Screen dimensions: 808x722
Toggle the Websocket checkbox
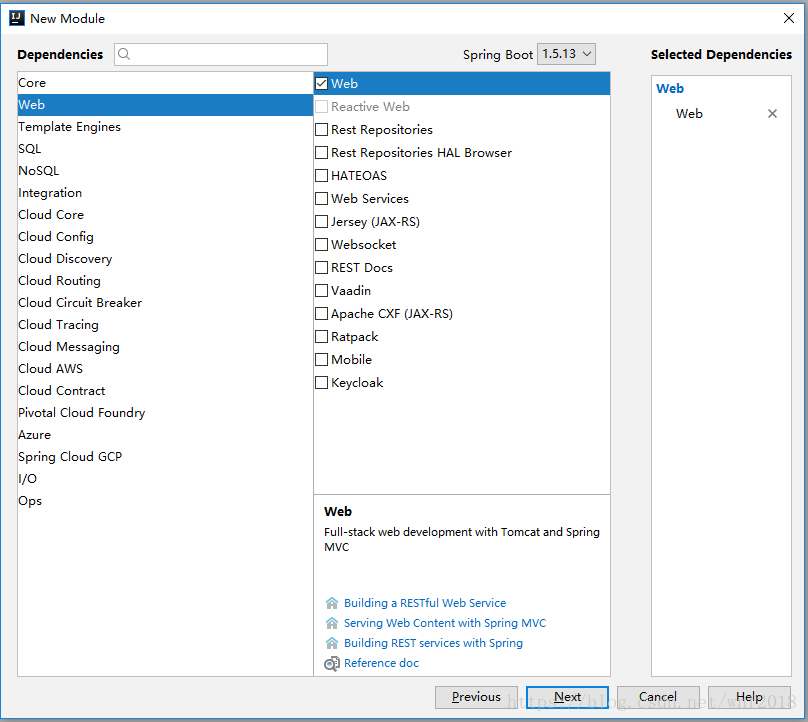[322, 244]
